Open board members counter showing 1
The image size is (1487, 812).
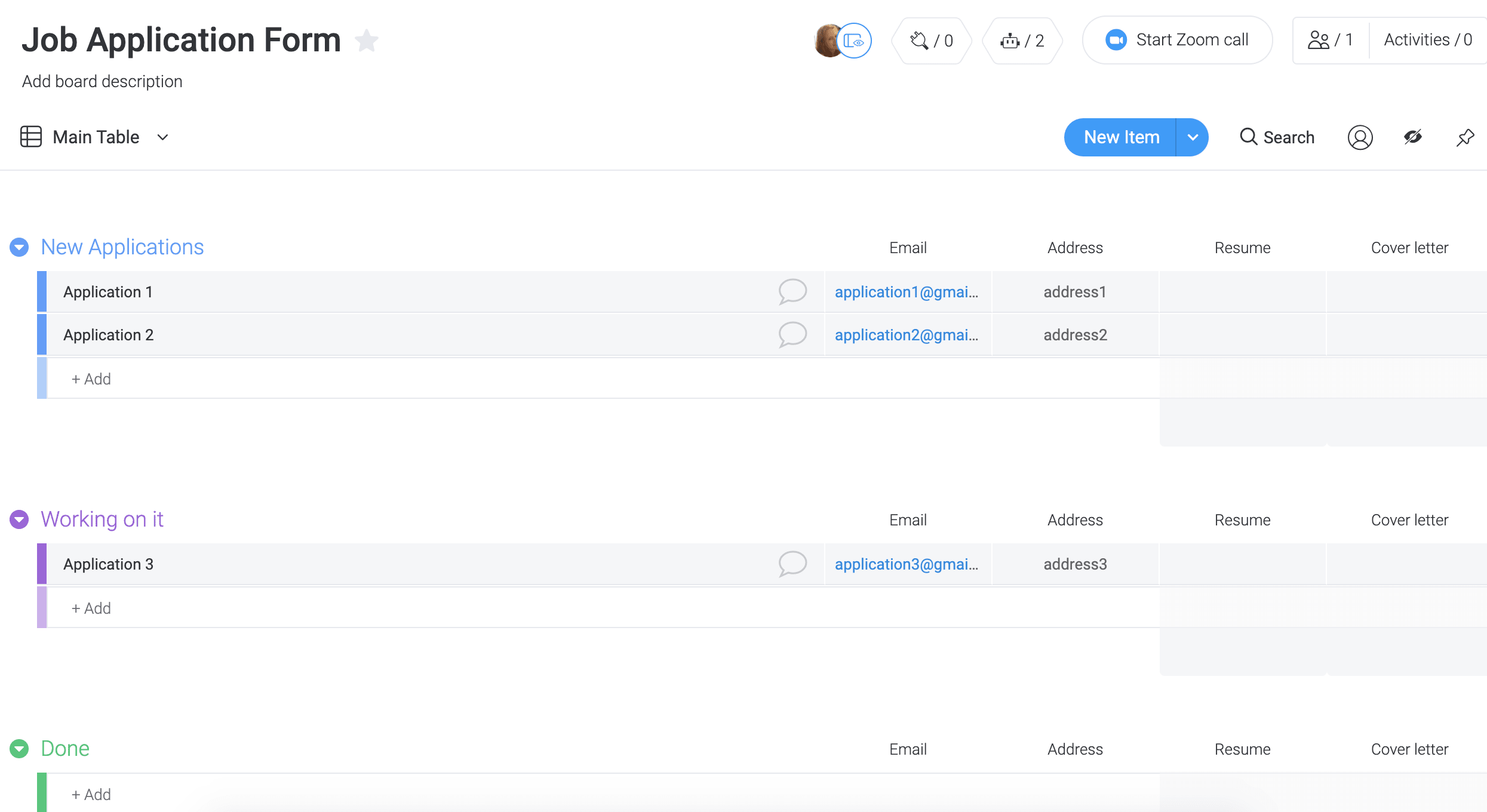point(1331,40)
